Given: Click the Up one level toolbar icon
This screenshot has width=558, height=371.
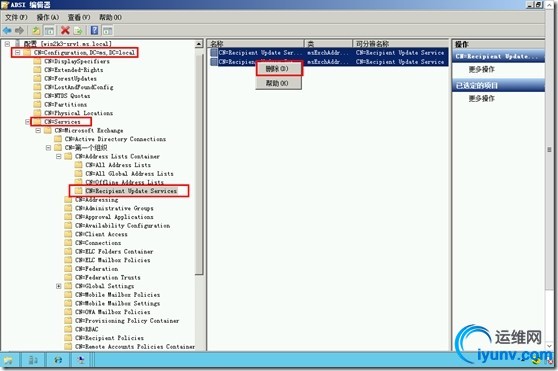Looking at the screenshot, I should click(36, 31).
